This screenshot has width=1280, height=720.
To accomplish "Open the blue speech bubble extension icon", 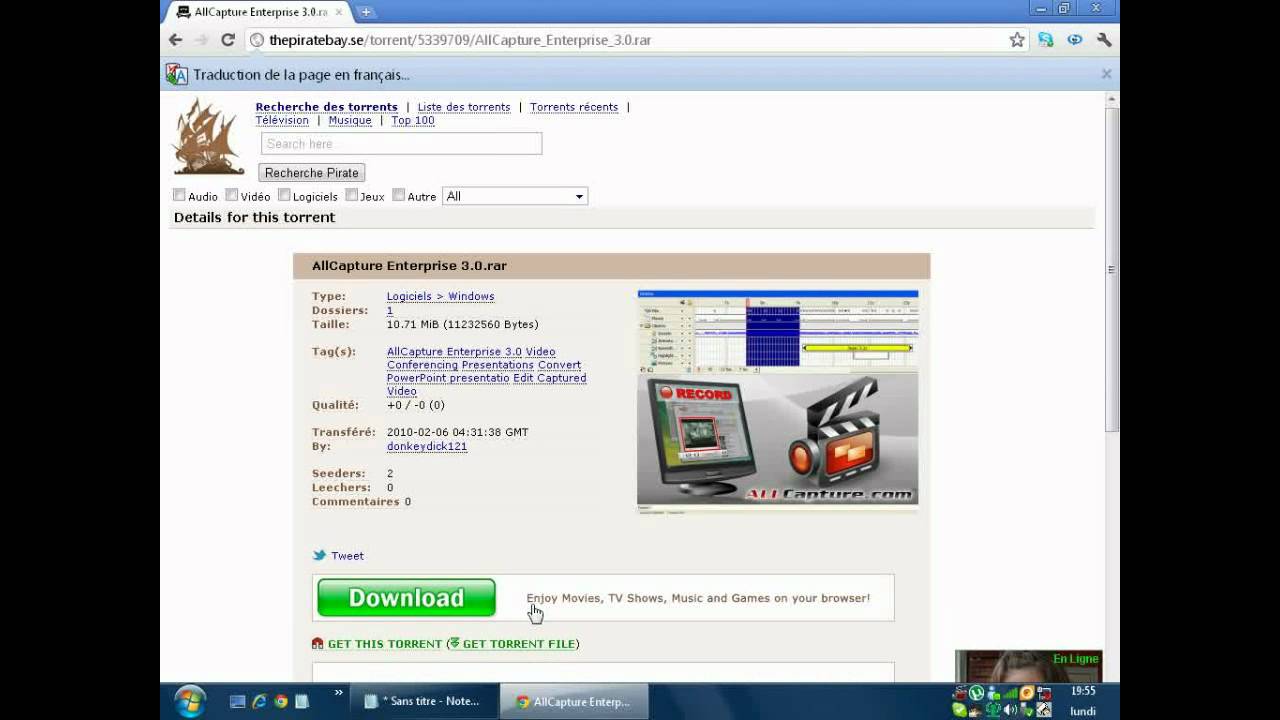I will click(x=1075, y=40).
